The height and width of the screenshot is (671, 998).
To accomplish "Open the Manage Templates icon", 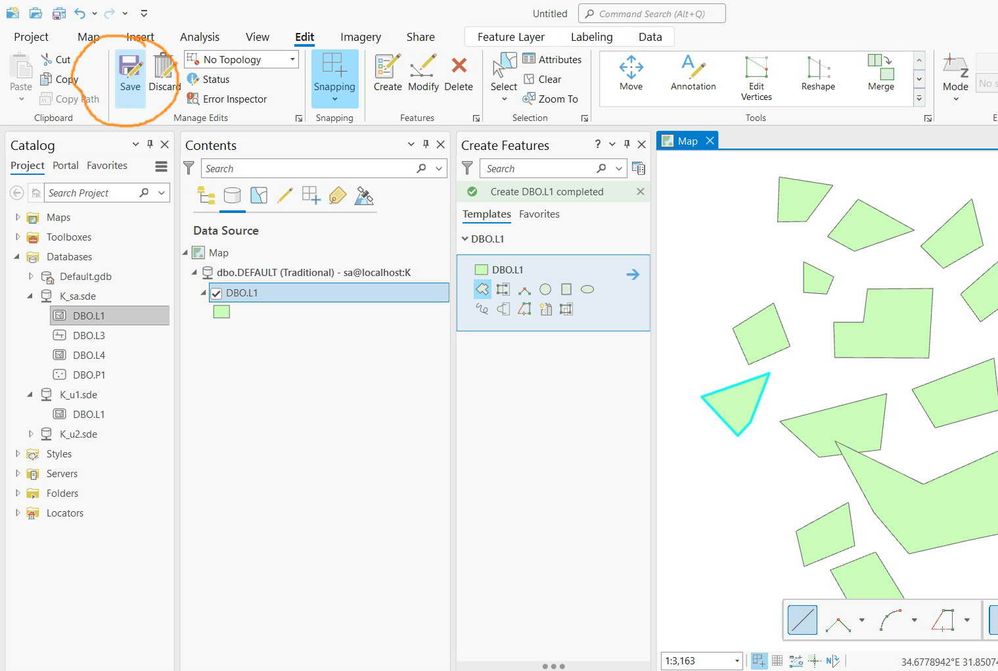I will [638, 169].
